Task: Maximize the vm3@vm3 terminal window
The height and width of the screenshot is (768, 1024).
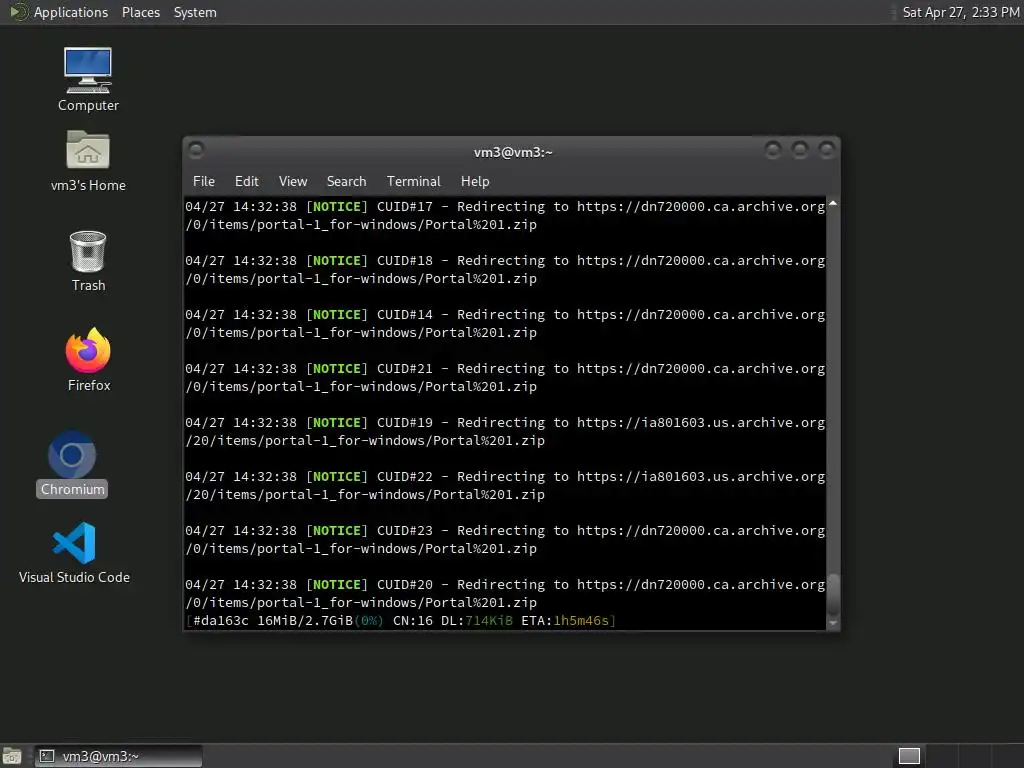Action: 799,150
